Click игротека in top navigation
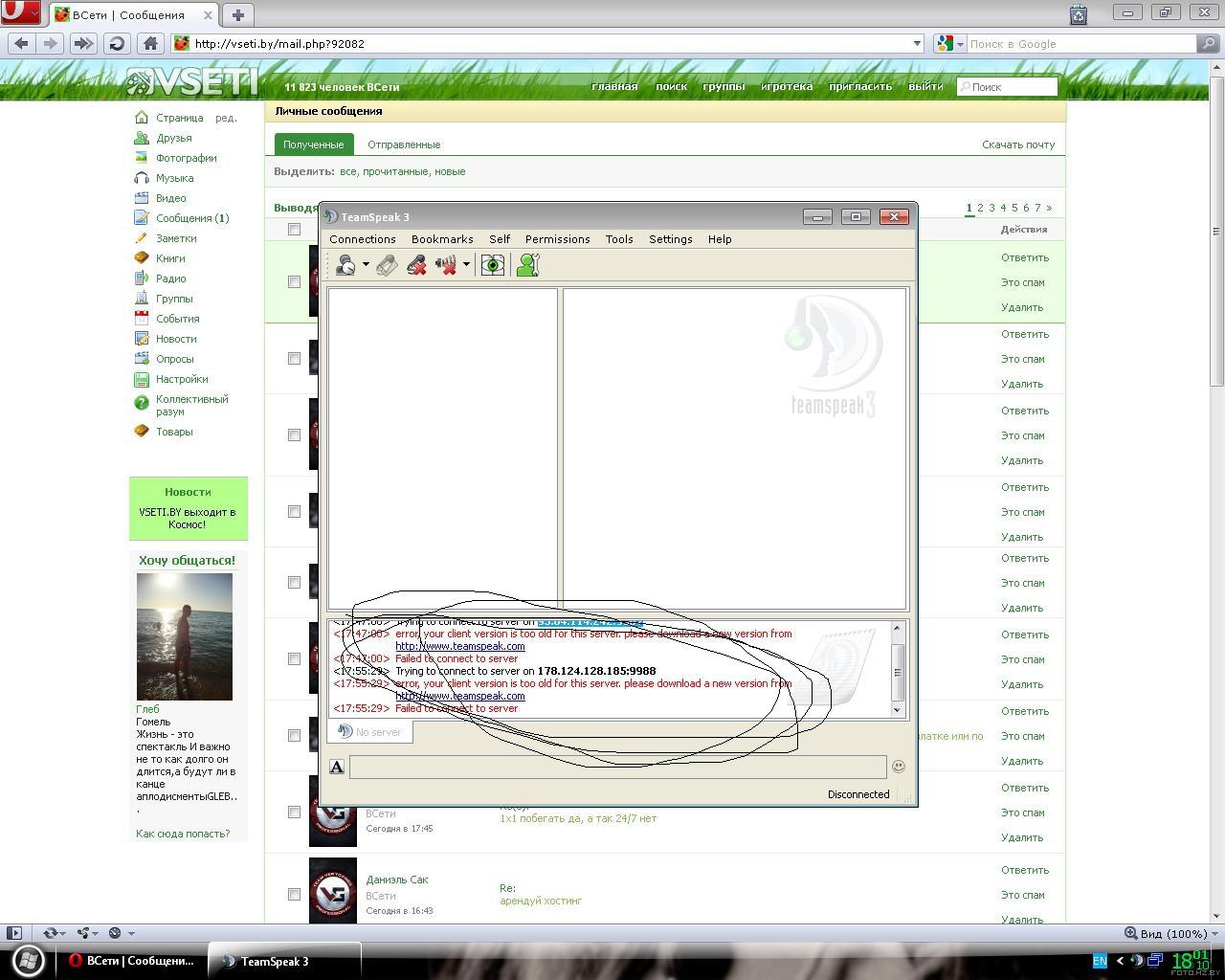The width and height of the screenshot is (1225, 980). 787,86
